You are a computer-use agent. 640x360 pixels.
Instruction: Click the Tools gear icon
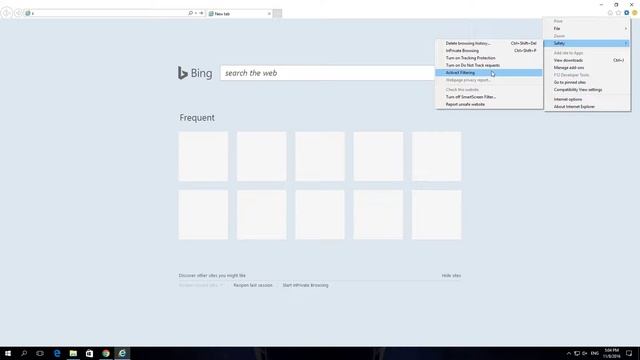[627, 13]
